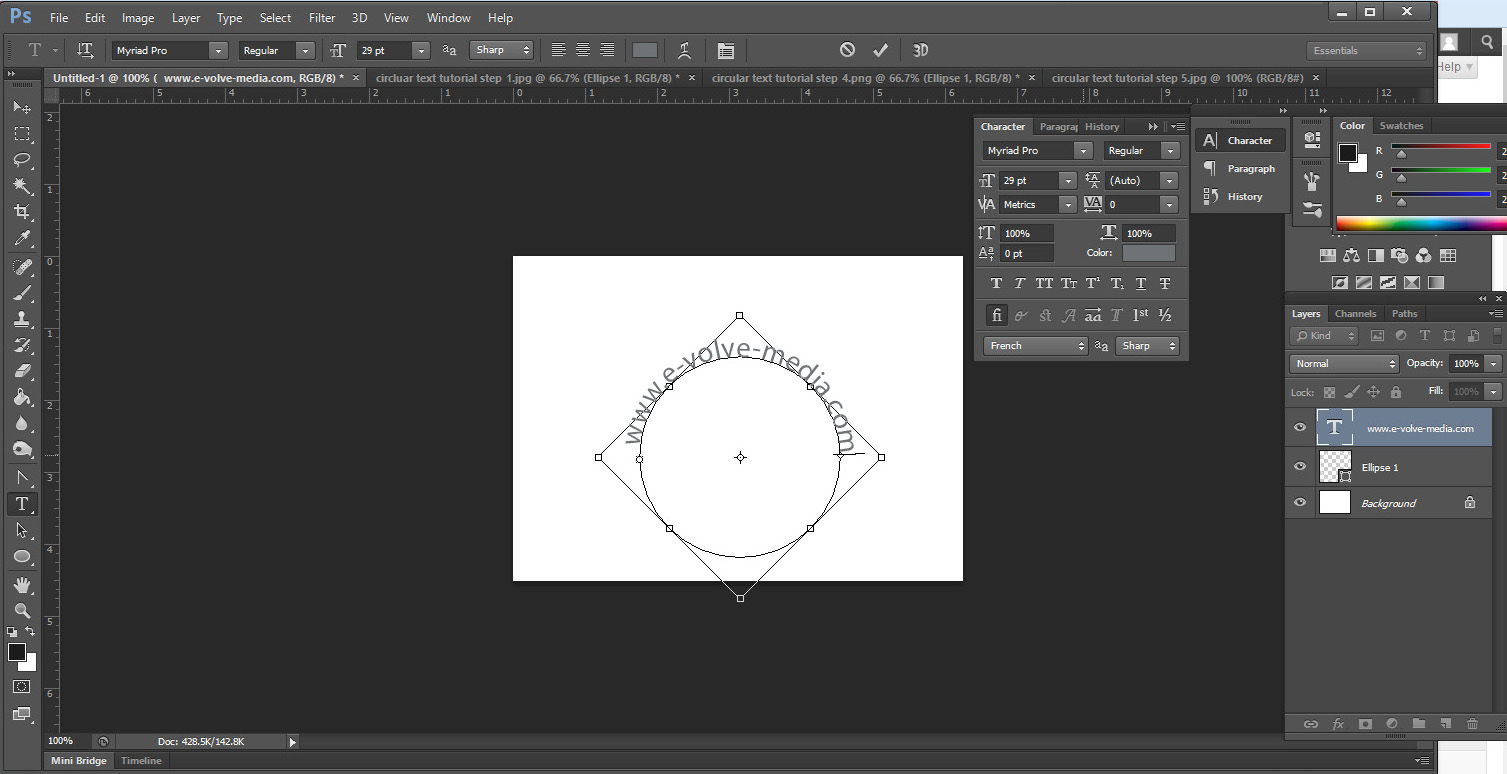Click the text color swatch in Character panel
The height and width of the screenshot is (774, 1507).
click(x=1149, y=253)
